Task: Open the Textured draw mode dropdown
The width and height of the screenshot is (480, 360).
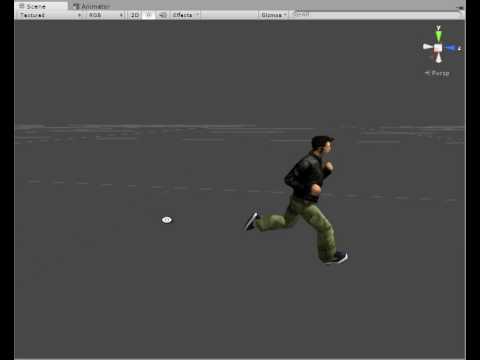Action: [50, 15]
